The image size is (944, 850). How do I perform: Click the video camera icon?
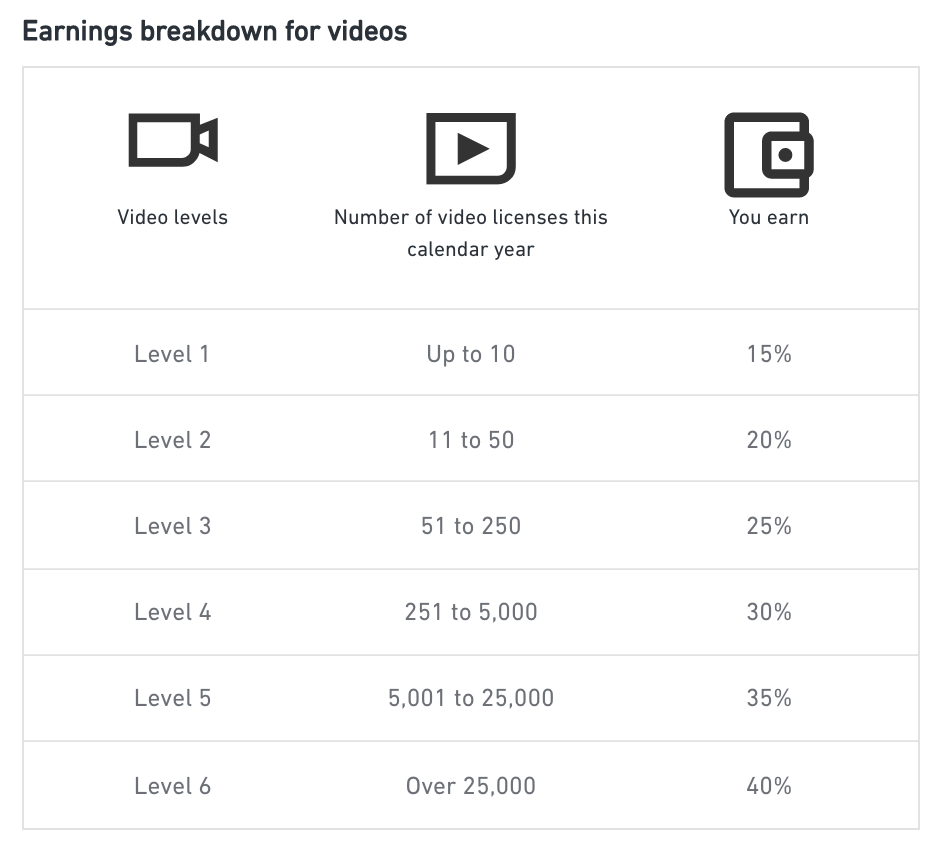pyautogui.click(x=173, y=141)
